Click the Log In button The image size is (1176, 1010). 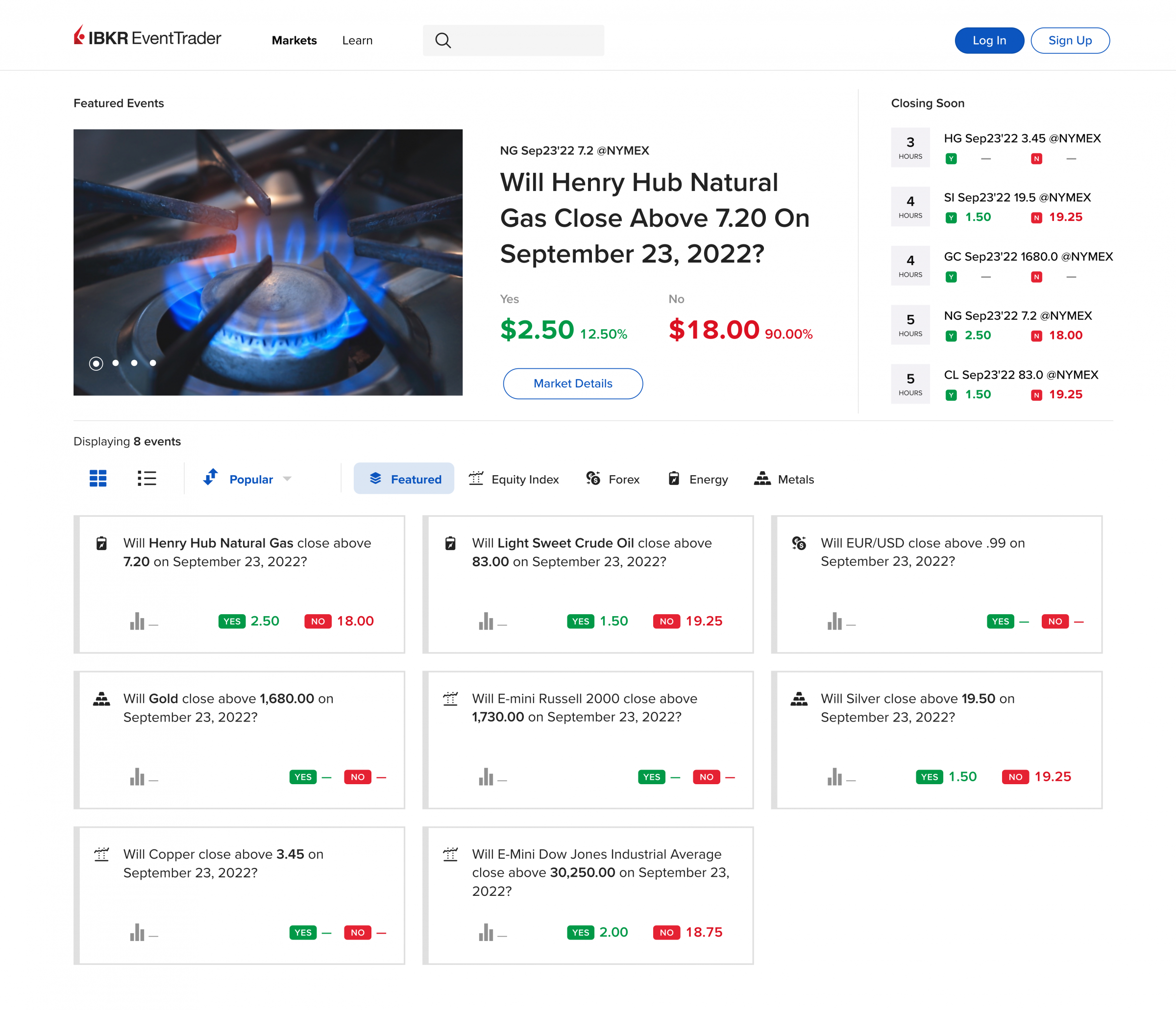(989, 40)
